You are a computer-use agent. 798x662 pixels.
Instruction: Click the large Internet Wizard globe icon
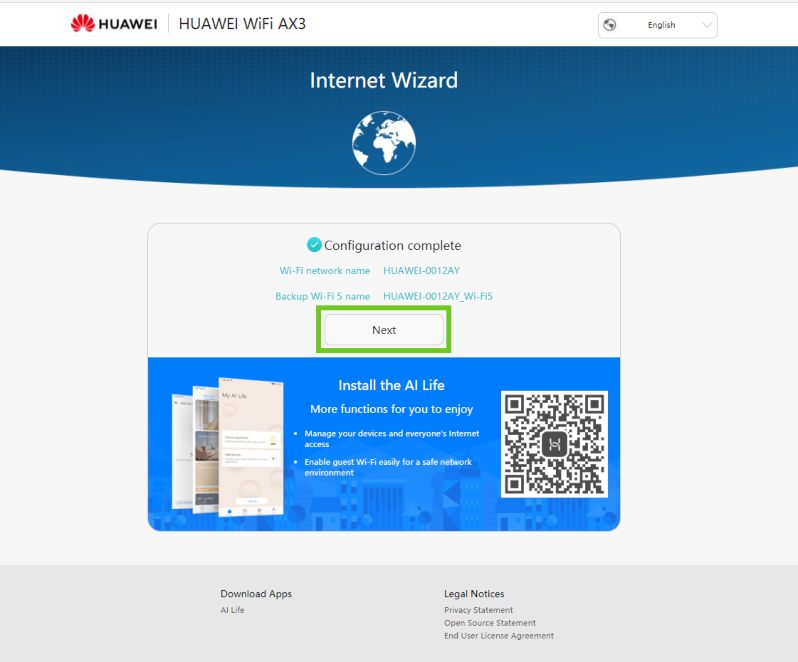coord(383,141)
